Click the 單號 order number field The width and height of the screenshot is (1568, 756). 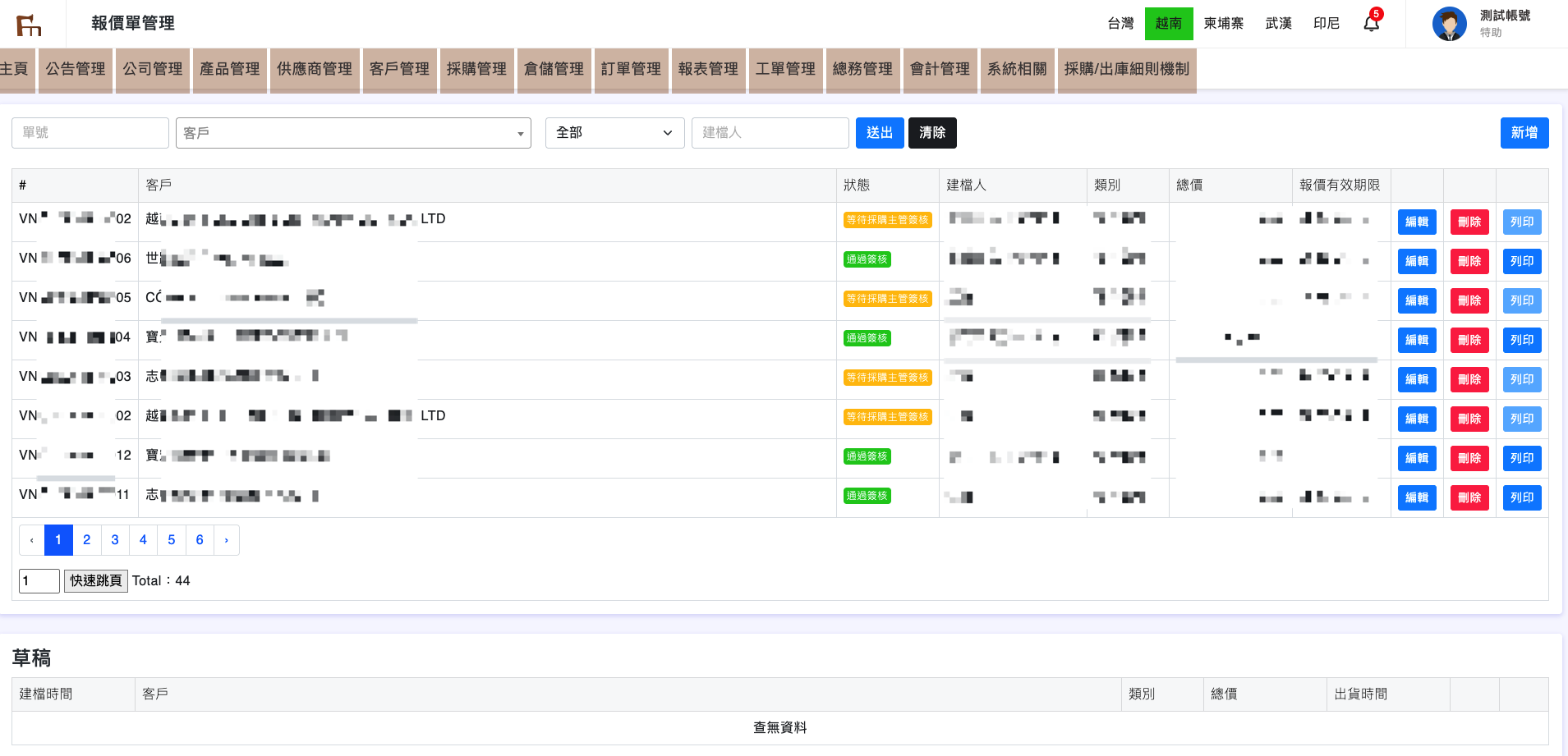click(90, 133)
